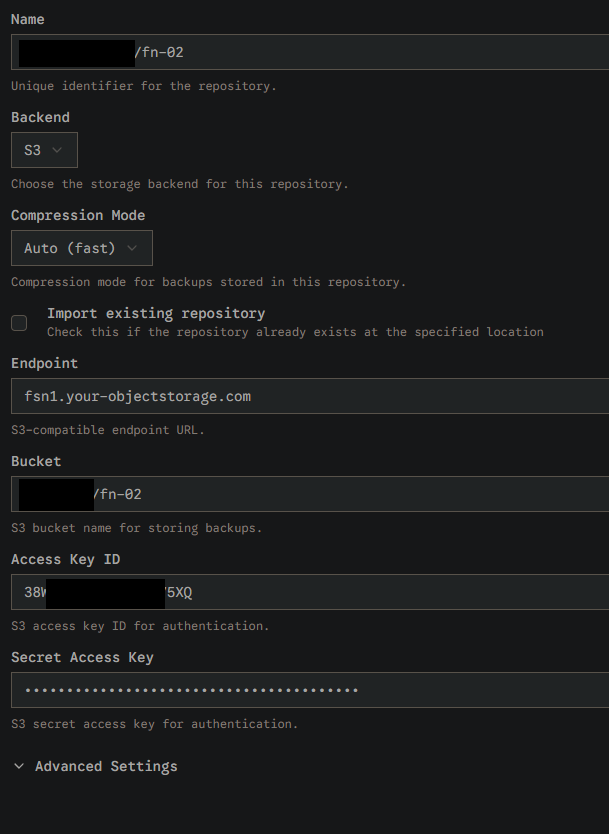Viewport: 609px width, 834px height.
Task: Click the "Access Key ID" label
Action: 65,559
